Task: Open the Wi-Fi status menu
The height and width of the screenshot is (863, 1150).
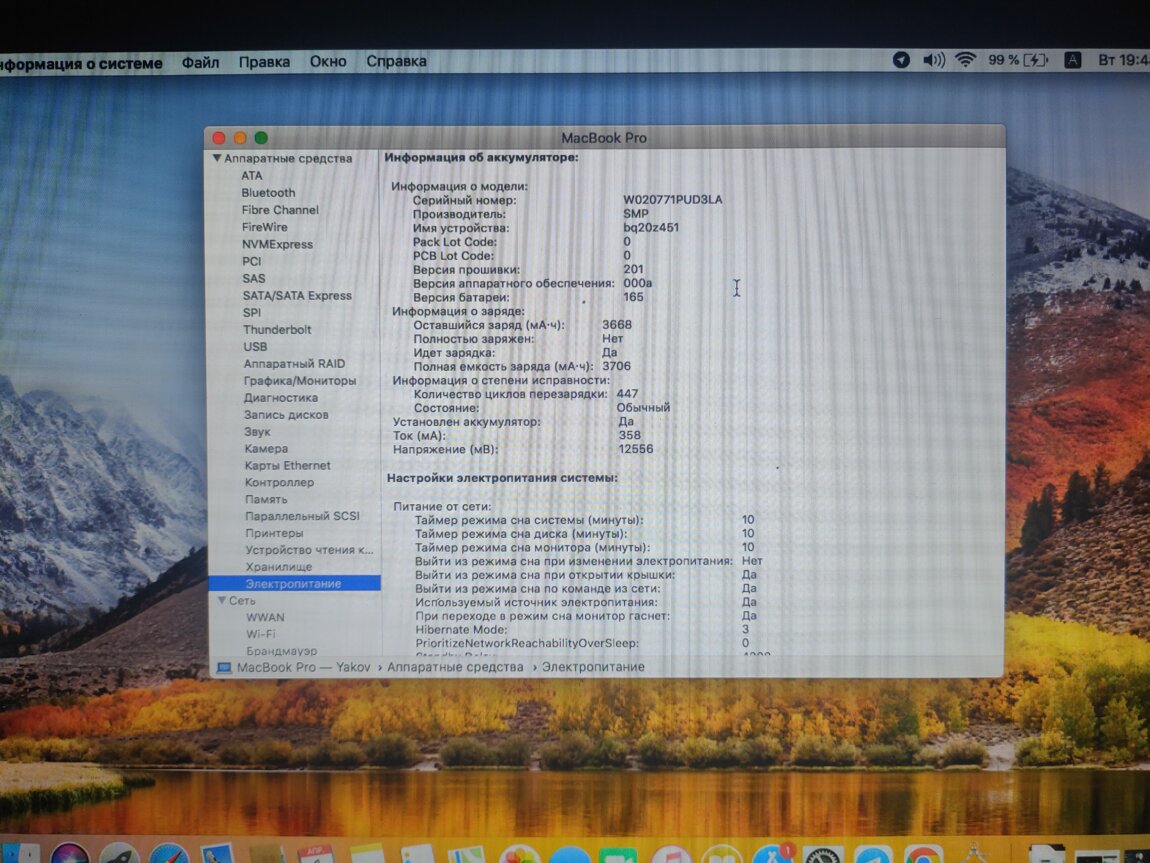Action: tap(965, 60)
